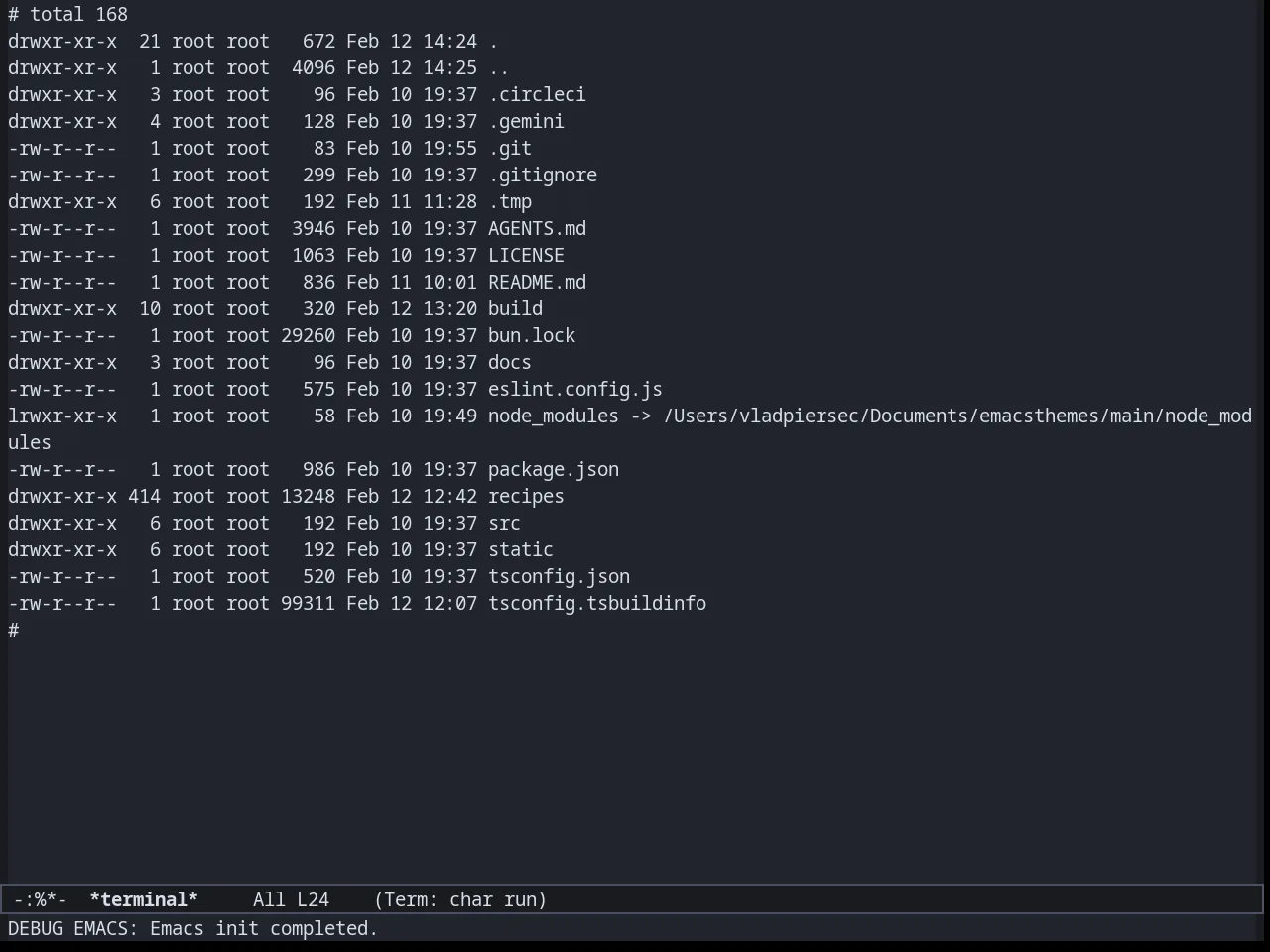
Task: Click the .tmp directory name
Action: click(x=510, y=201)
